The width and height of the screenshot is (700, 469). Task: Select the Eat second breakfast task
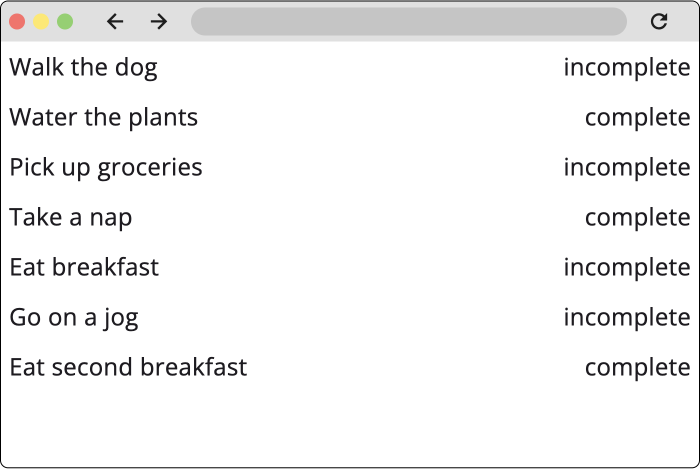click(x=128, y=367)
